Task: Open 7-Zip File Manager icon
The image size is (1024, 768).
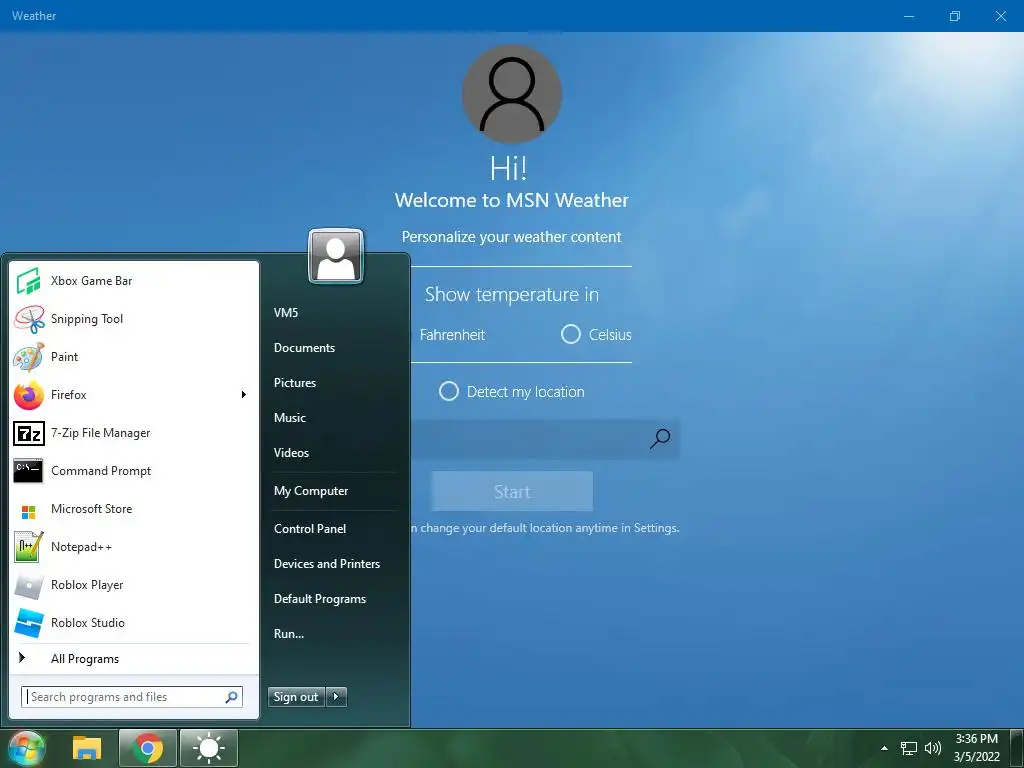Action: [x=28, y=433]
